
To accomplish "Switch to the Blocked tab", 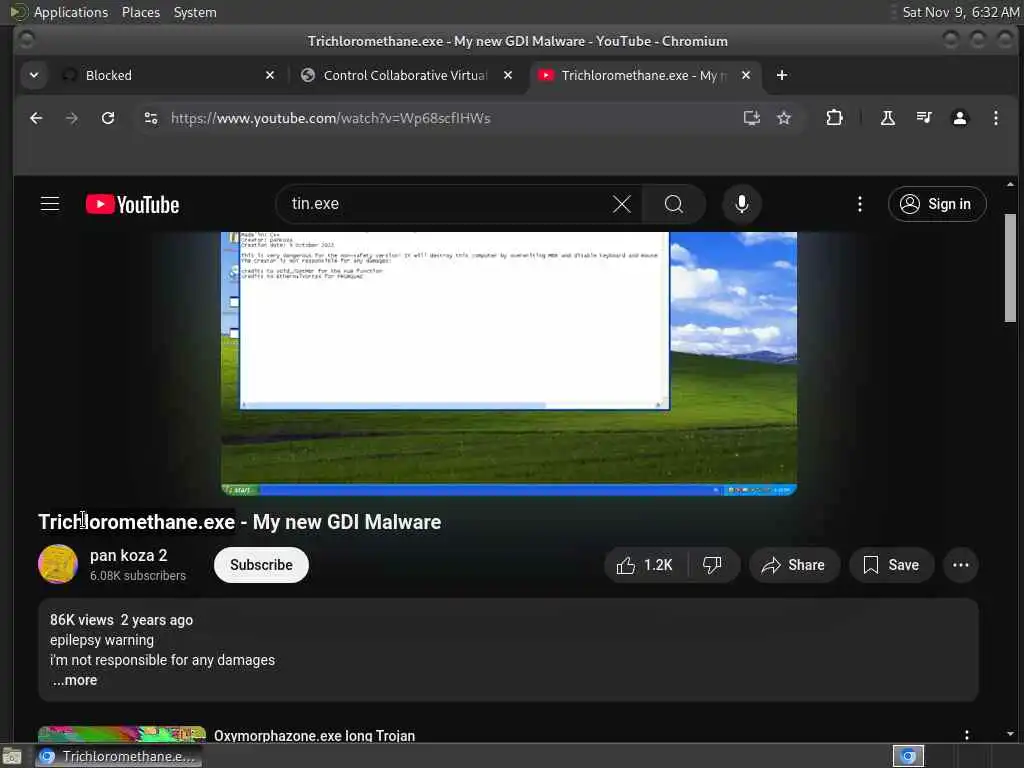I will pyautogui.click(x=168, y=75).
